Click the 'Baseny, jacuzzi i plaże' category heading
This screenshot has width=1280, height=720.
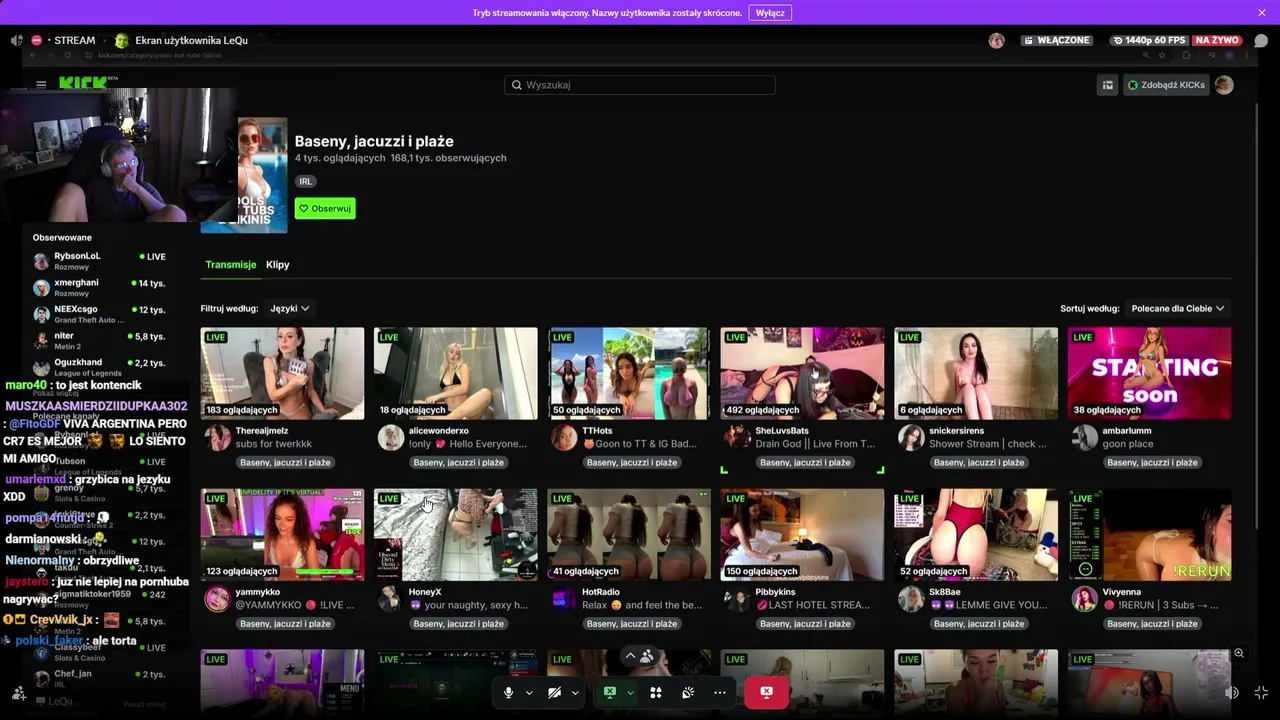tap(374, 141)
